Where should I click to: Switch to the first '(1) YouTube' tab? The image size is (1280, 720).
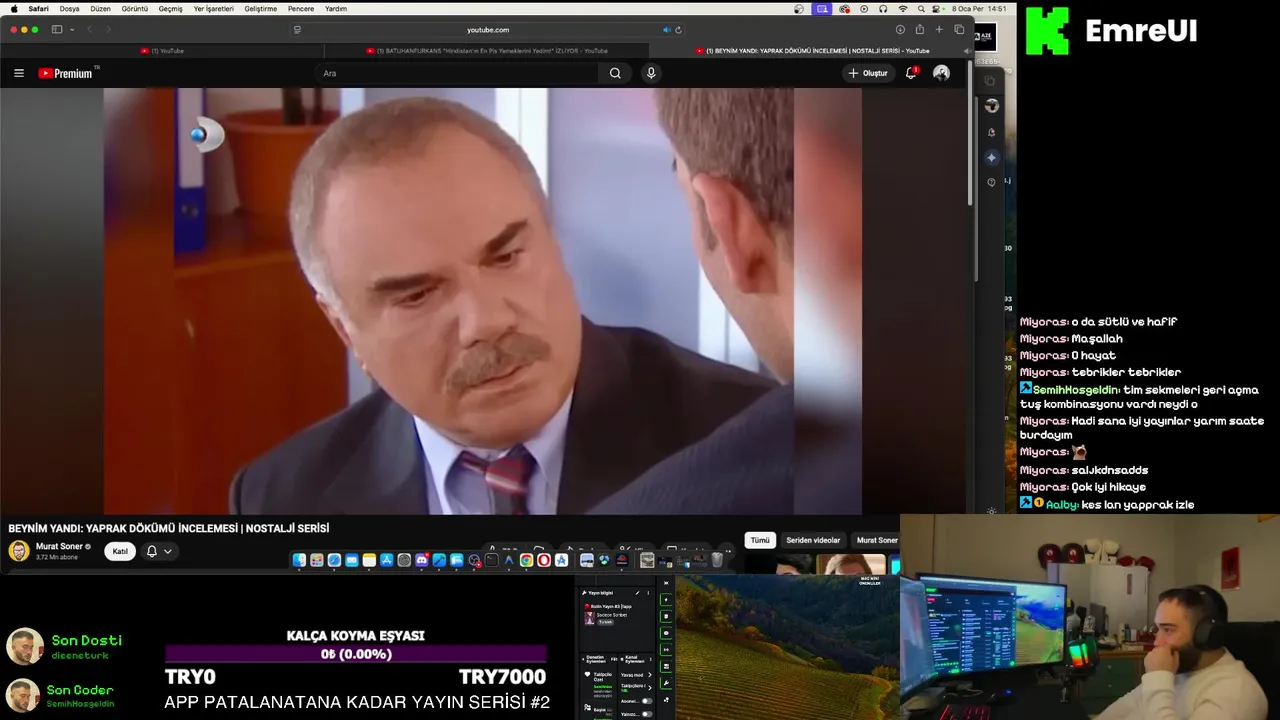point(163,51)
